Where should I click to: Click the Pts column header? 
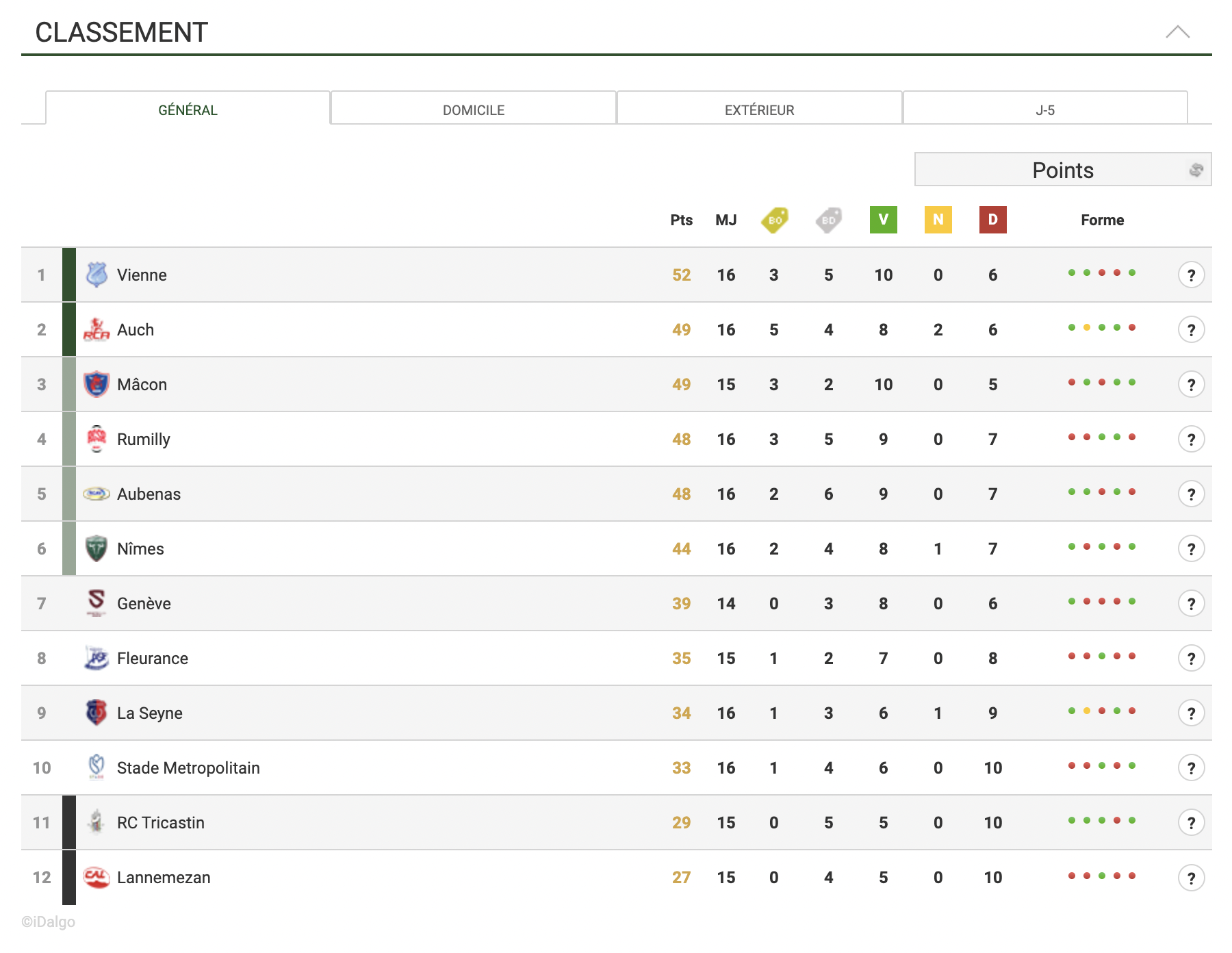tap(681, 220)
